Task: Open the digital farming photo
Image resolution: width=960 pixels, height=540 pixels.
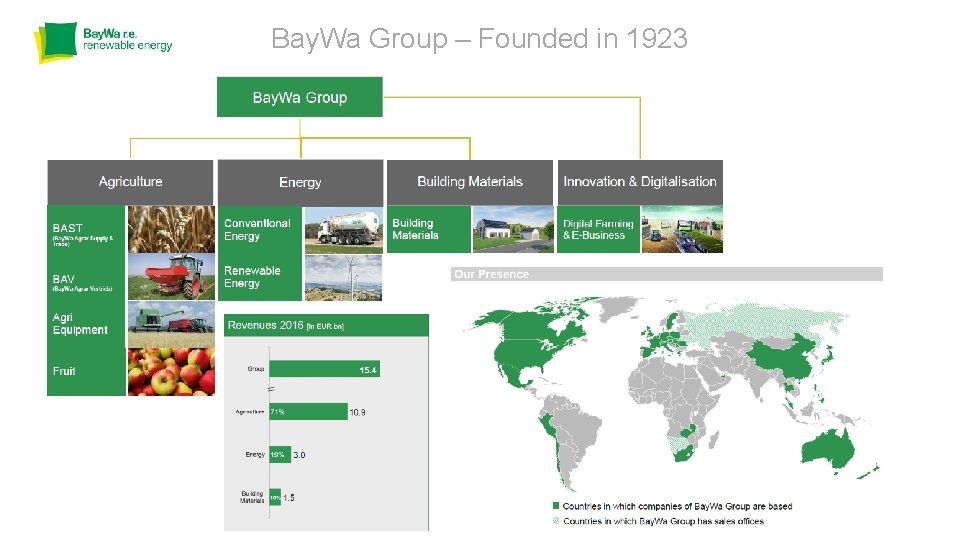Action: tap(682, 229)
